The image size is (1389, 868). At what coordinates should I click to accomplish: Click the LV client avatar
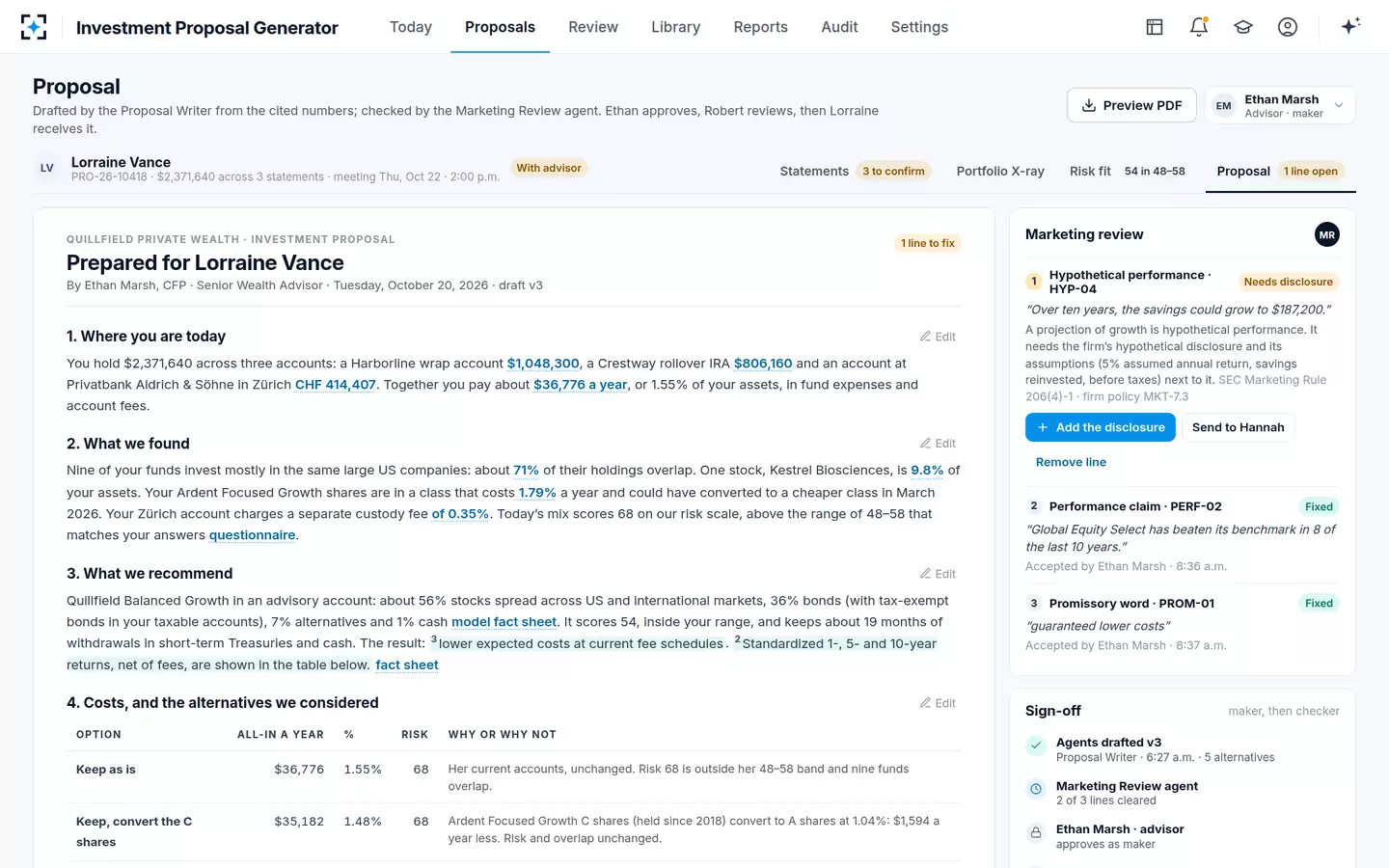(x=46, y=168)
